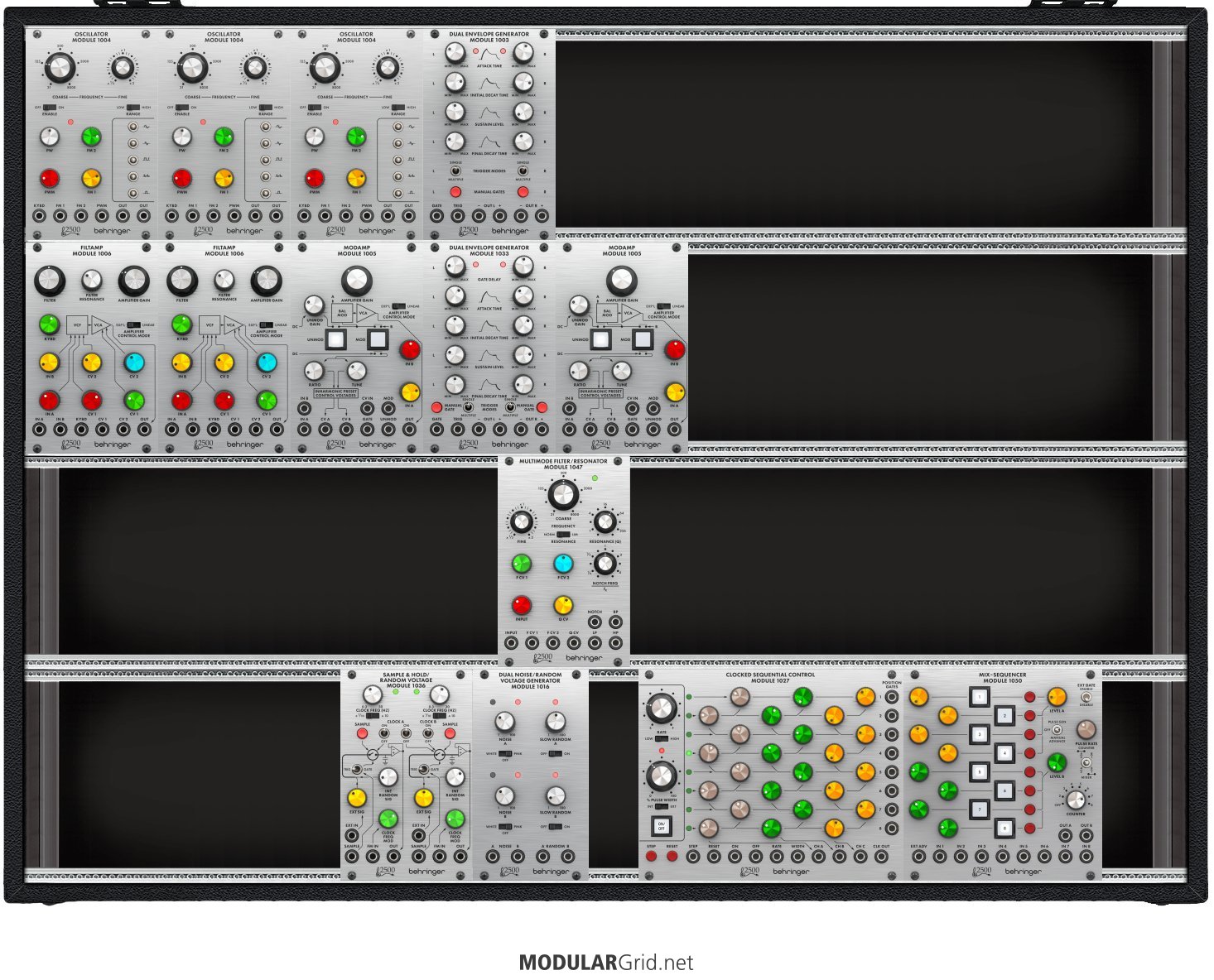Push the ON/OFF button on Module 1027
This screenshot has height=980, width=1214.
661,826
